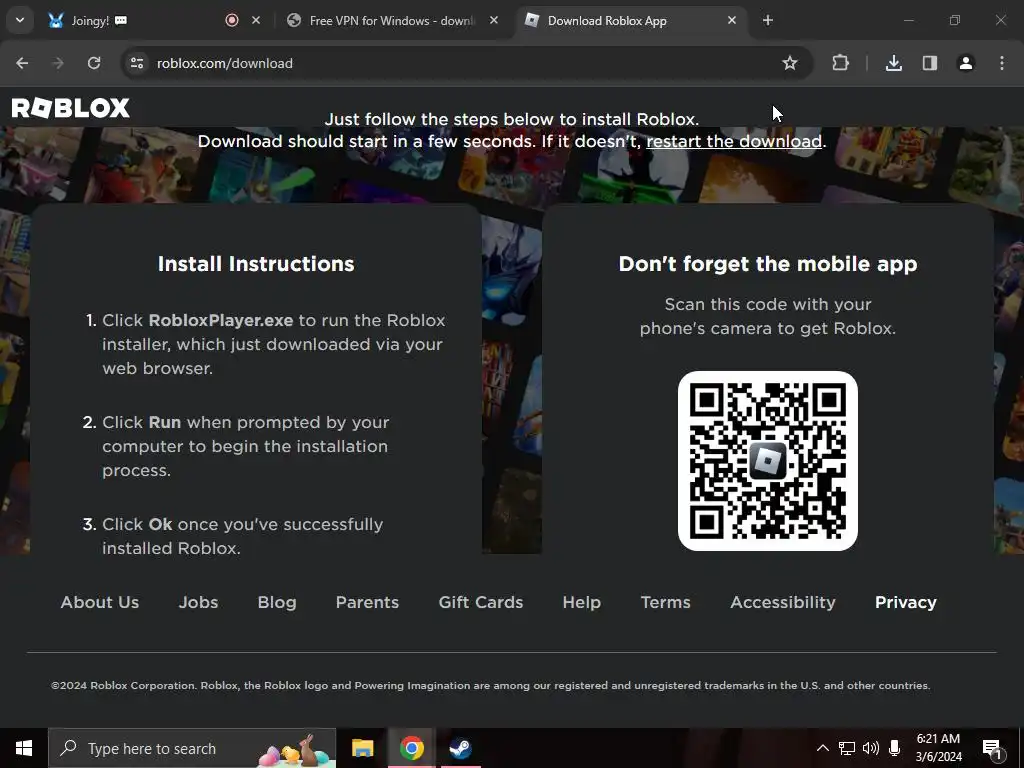Open Jobs footer link
1024x768 pixels.
199,602
